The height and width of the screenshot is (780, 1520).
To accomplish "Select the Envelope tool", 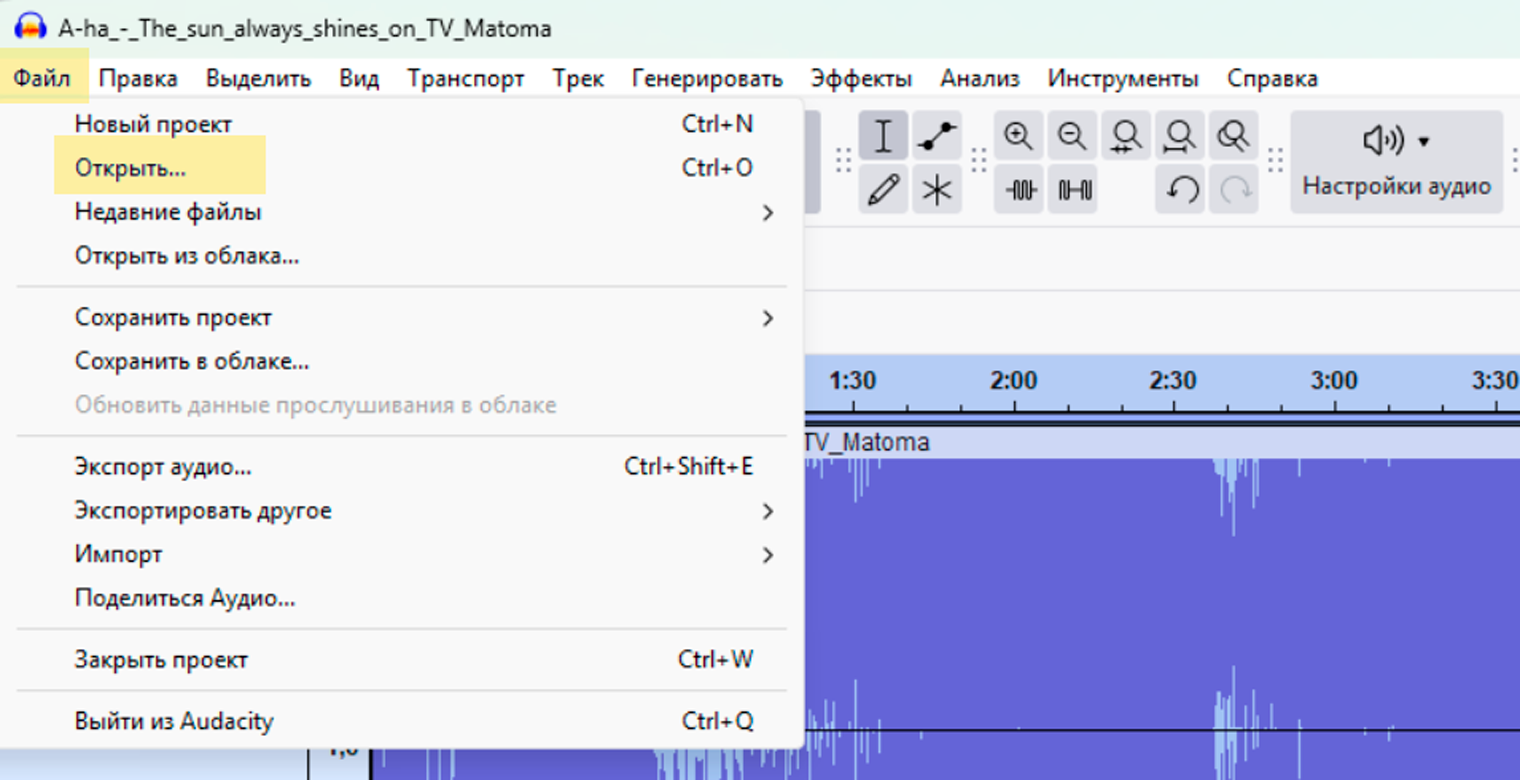I will click(937, 136).
